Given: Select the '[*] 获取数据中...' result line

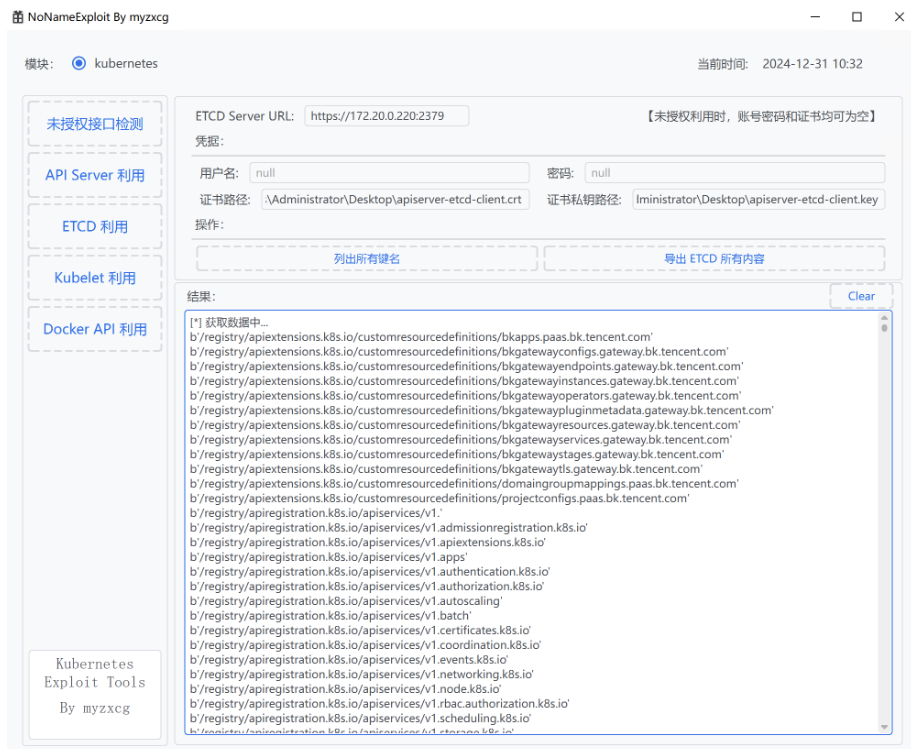Looking at the screenshot, I should coord(229,322).
